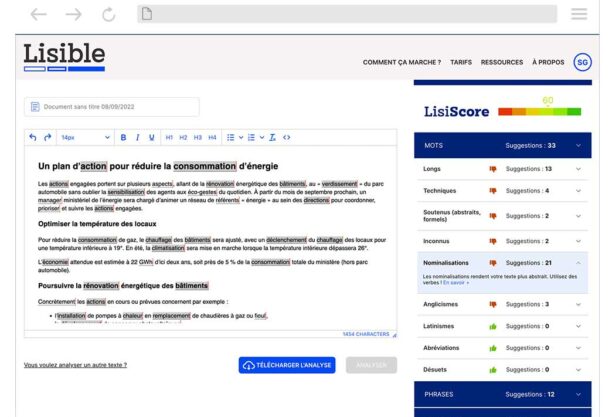Viewport: 612px width, 417px height.
Task: Expand the Abréviations suggestions row
Action: point(503,348)
